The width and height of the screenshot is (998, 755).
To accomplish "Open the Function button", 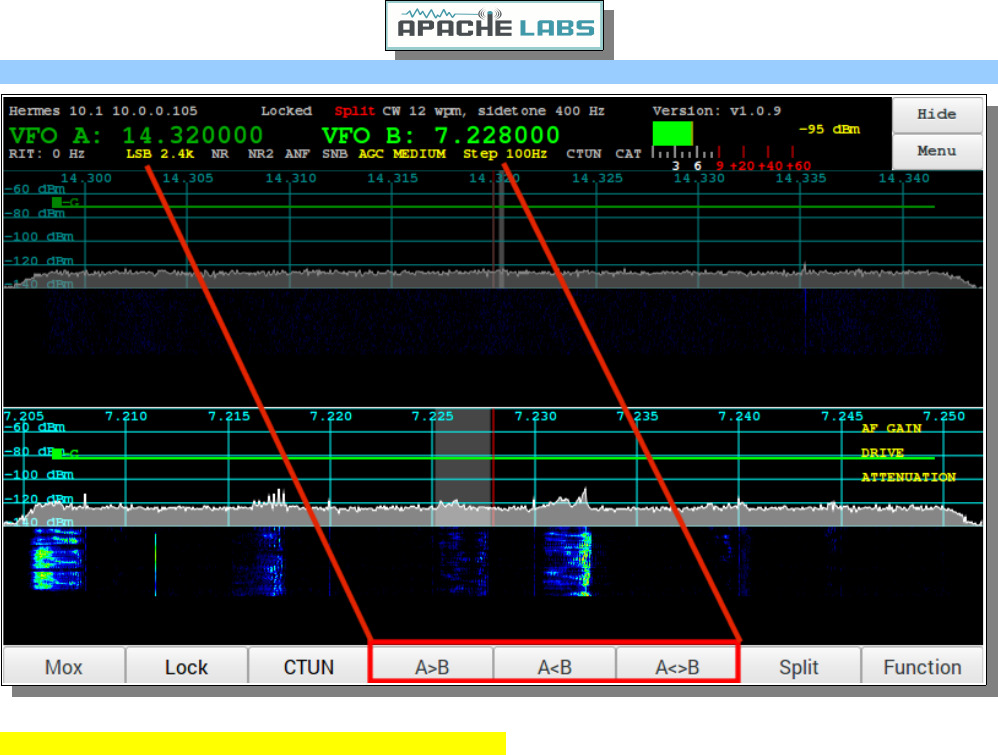I will click(922, 667).
